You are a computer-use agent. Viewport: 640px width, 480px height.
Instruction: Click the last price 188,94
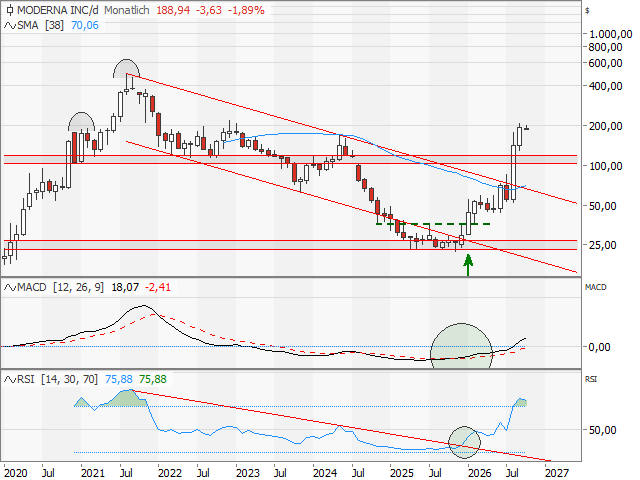(x=173, y=10)
